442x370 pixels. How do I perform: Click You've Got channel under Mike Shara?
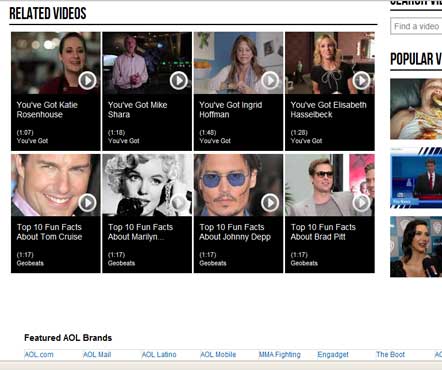124,141
